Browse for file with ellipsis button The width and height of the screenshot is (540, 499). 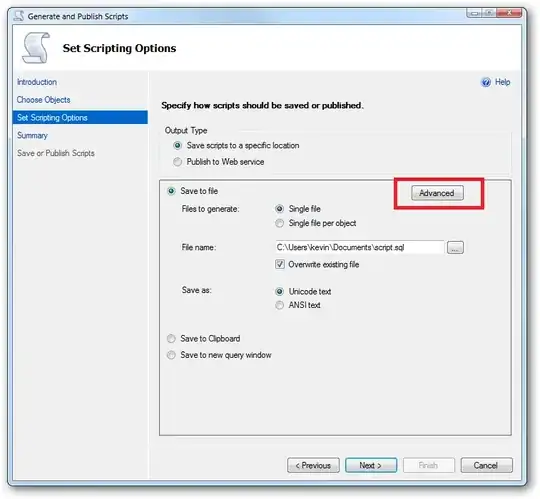[x=455, y=247]
